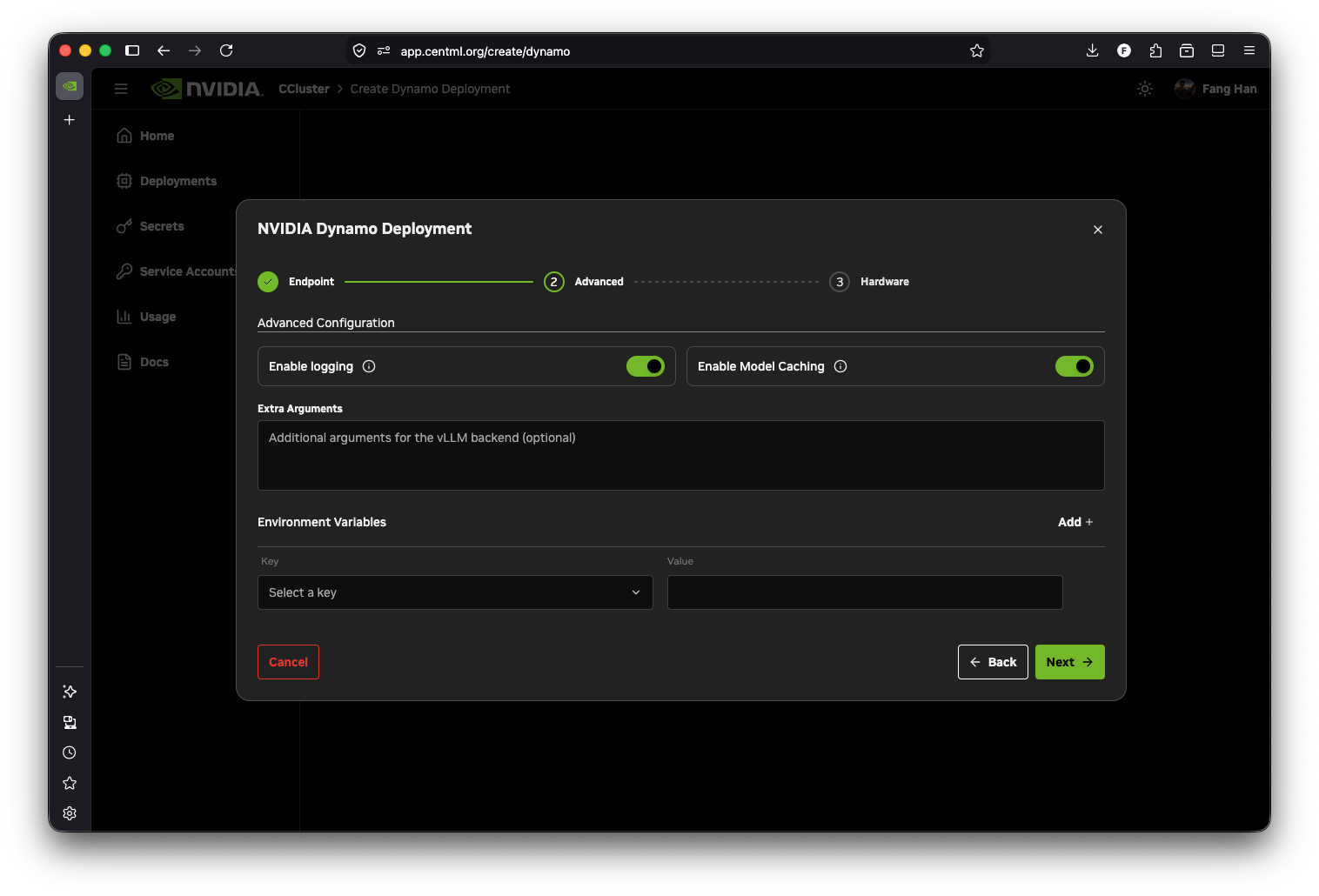This screenshot has width=1319, height=896.
Task: Open the CCluster breadcrumb link
Action: tap(304, 89)
